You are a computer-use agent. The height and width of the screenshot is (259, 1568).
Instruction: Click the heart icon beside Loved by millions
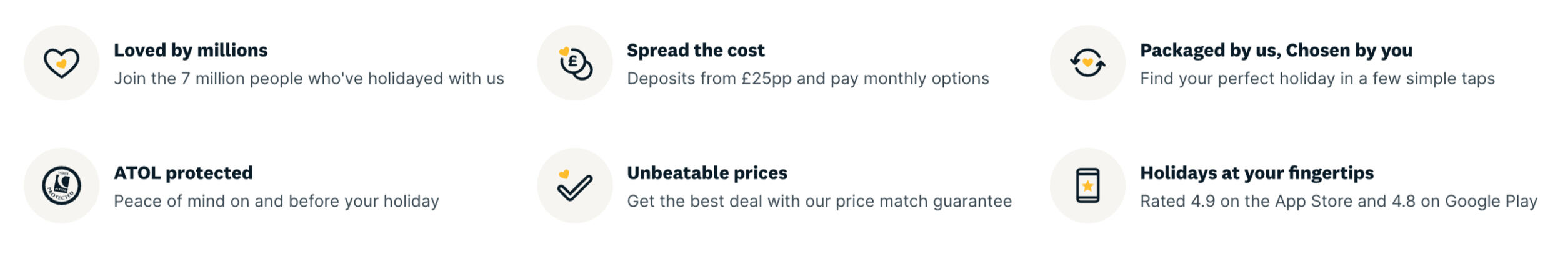point(61,63)
